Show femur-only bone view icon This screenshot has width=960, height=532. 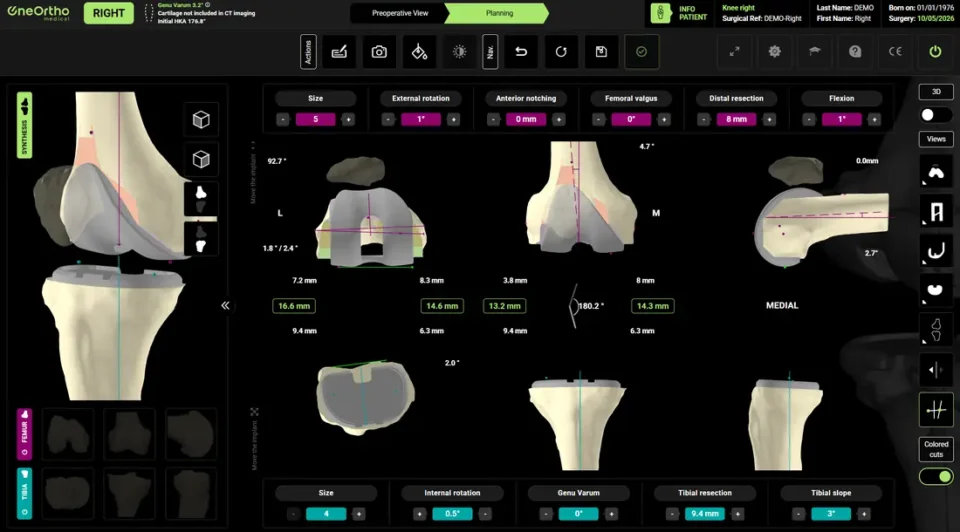tap(201, 199)
